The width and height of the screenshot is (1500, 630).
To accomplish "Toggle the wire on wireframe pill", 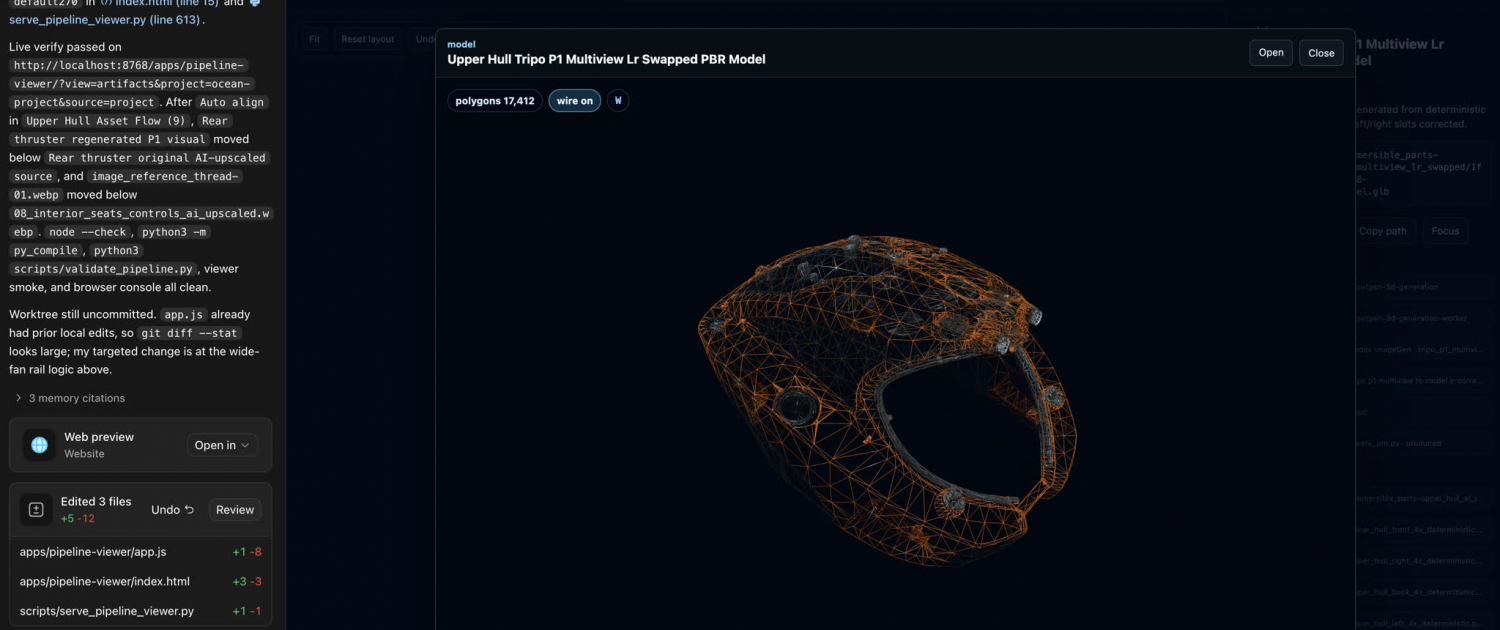I will (574, 101).
